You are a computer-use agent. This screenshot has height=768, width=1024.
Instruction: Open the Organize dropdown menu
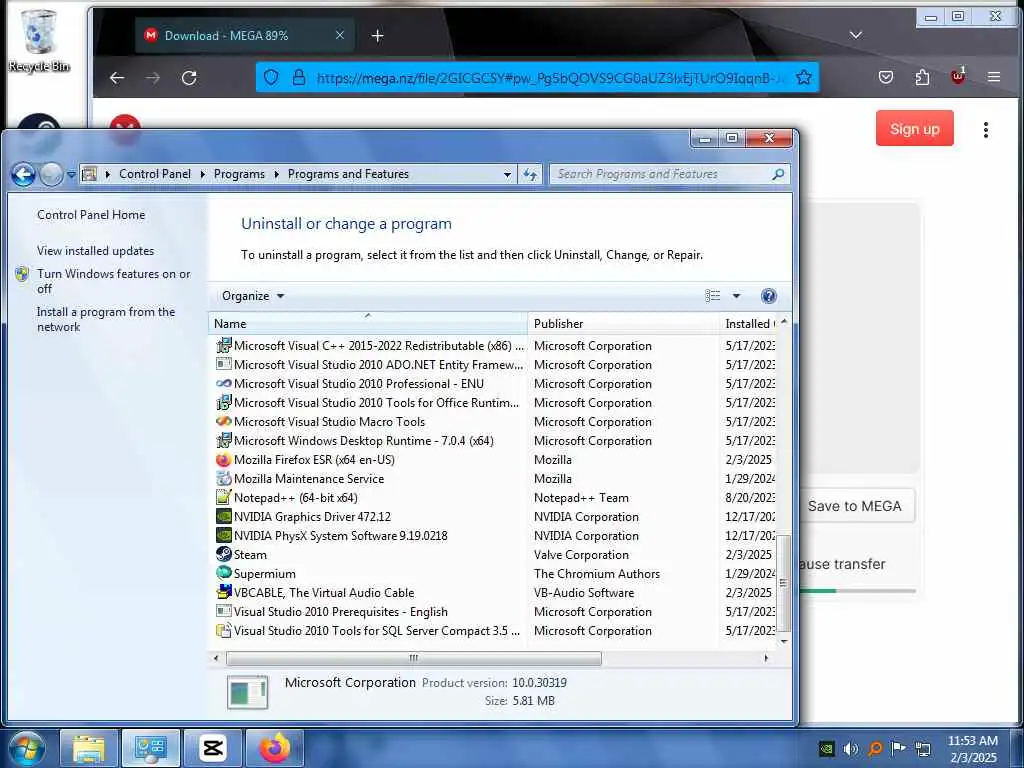coord(253,296)
